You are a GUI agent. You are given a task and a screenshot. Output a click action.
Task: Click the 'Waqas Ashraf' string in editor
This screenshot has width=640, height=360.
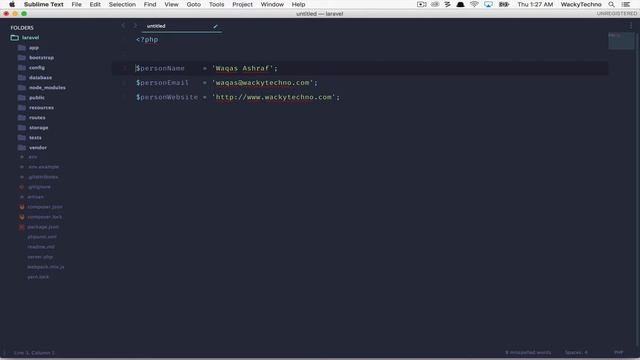pyautogui.click(x=242, y=68)
